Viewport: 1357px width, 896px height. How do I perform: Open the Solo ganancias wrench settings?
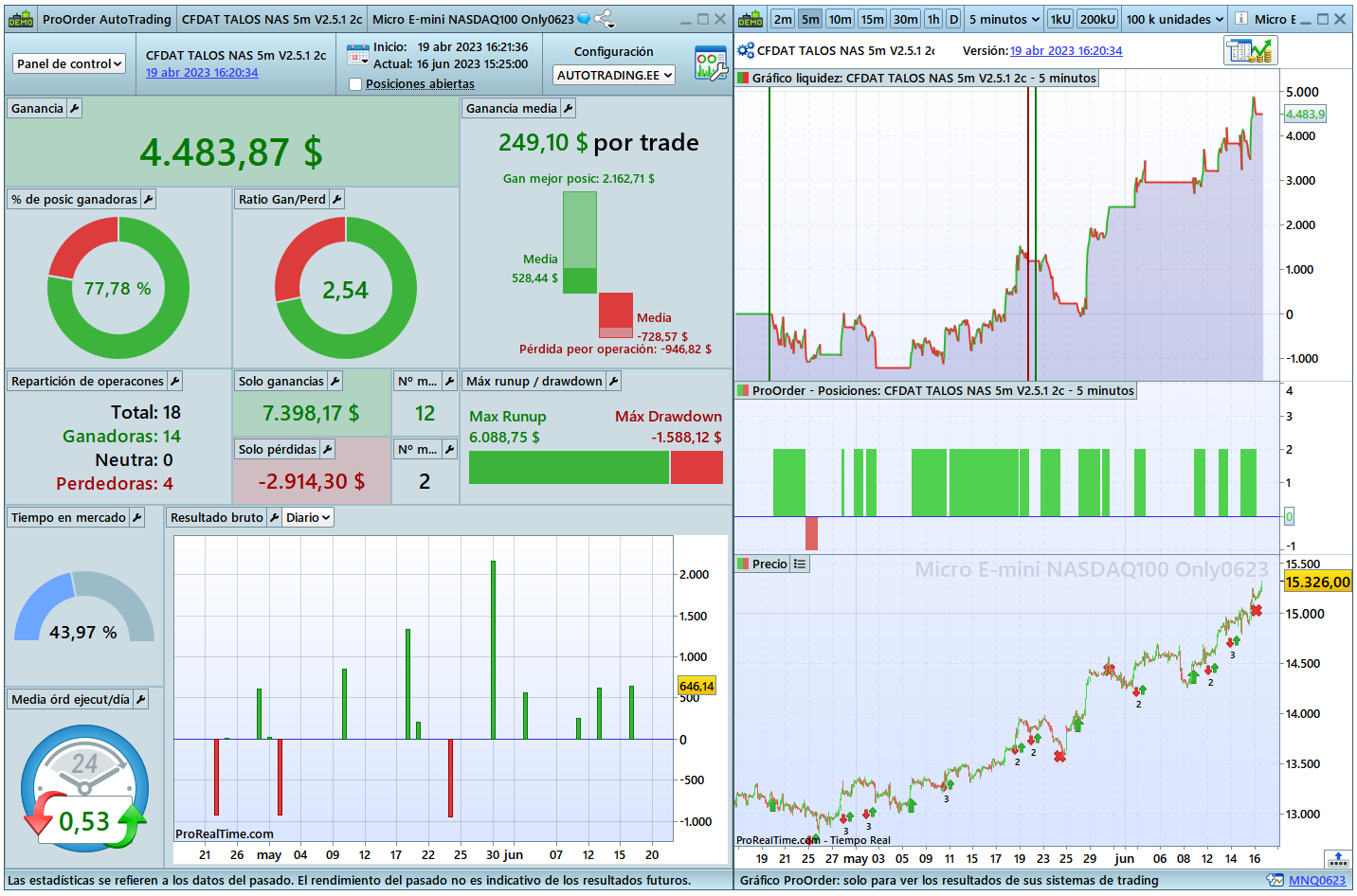tap(335, 382)
